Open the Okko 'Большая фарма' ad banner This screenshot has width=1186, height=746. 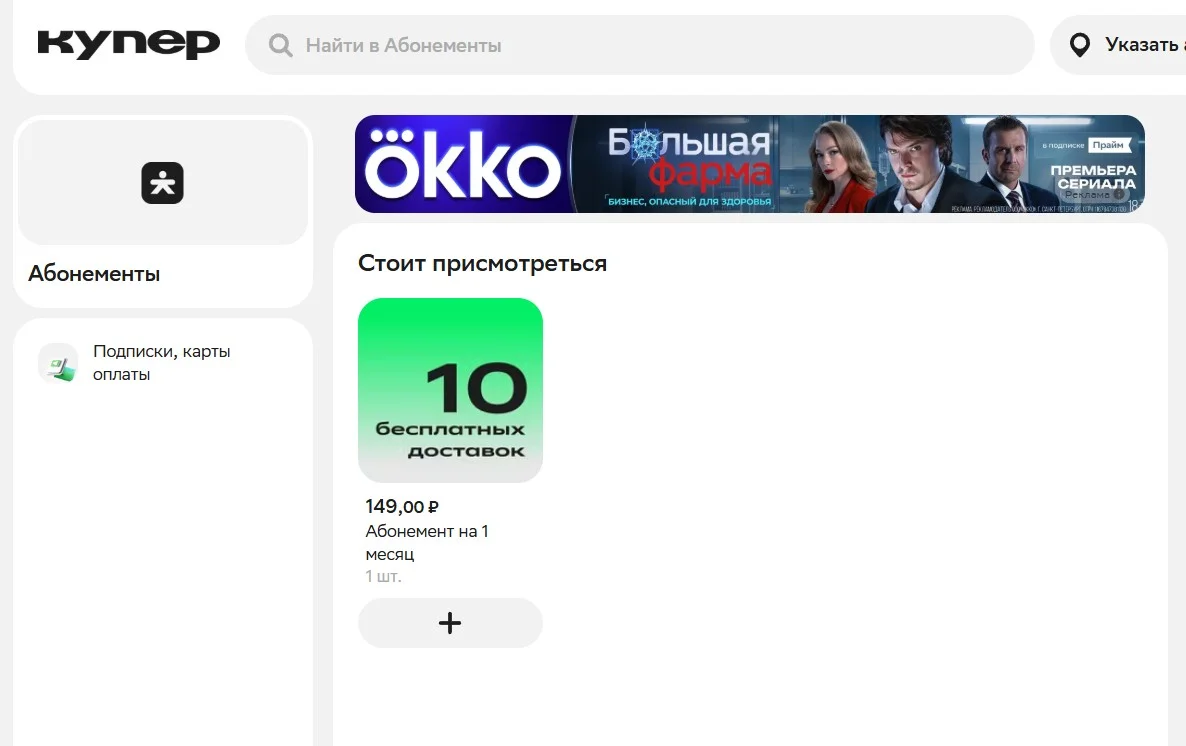point(750,164)
